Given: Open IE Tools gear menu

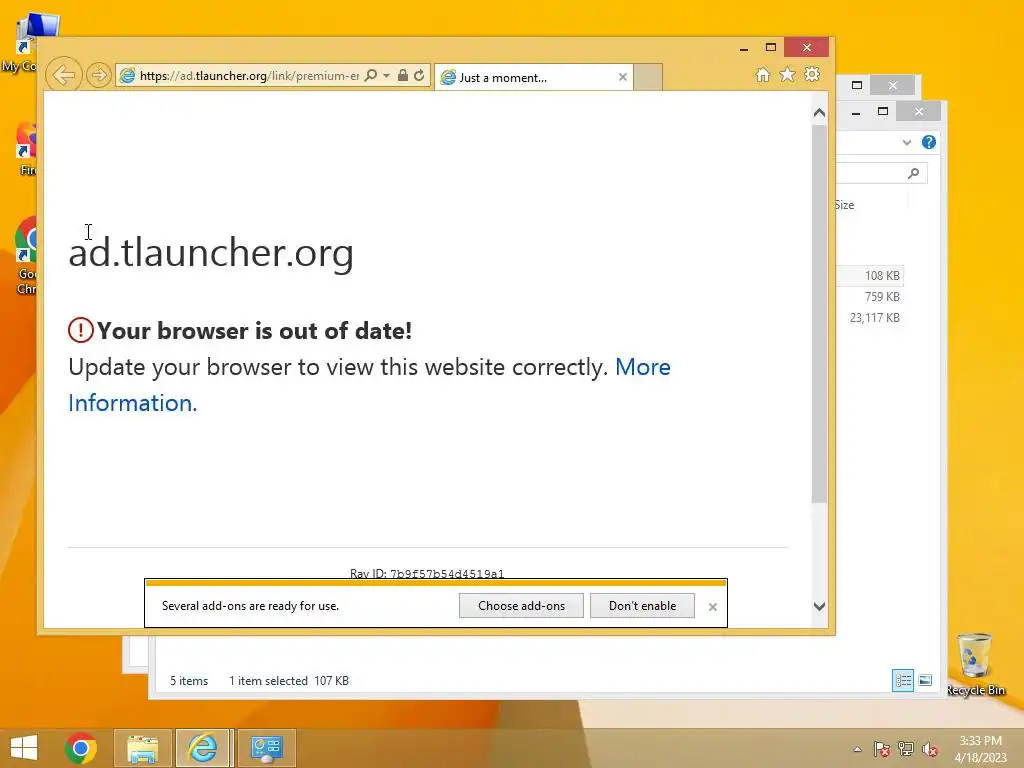Looking at the screenshot, I should point(812,74).
